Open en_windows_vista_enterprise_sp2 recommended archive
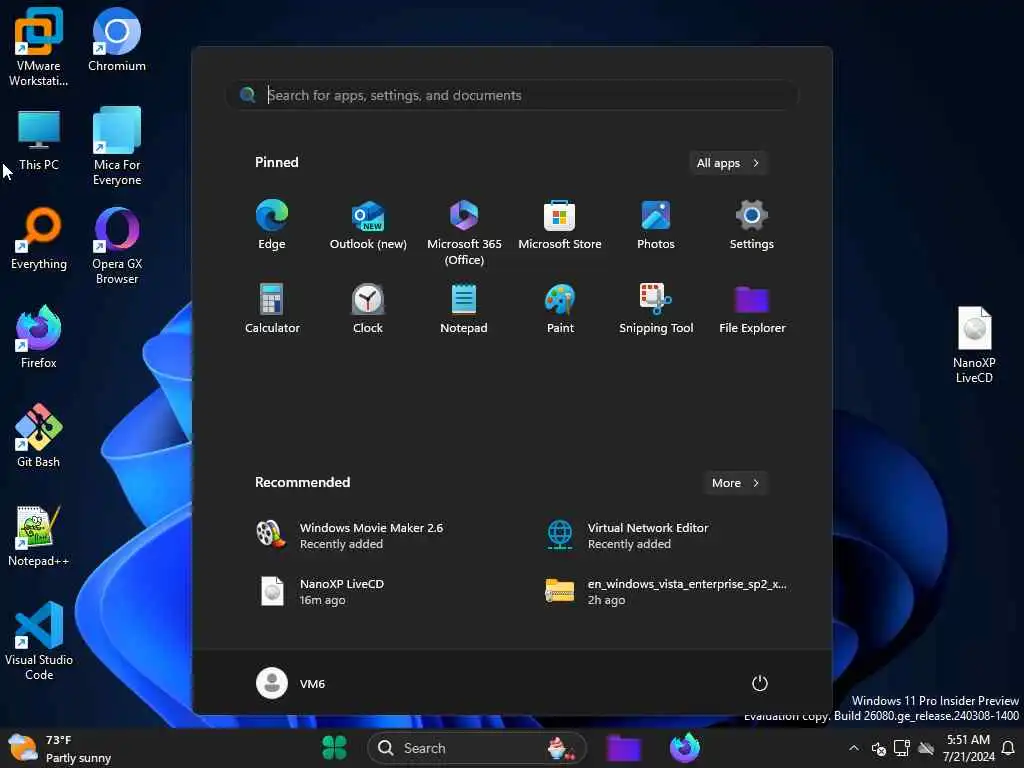Screen dimensions: 1024x768 (x=666, y=591)
